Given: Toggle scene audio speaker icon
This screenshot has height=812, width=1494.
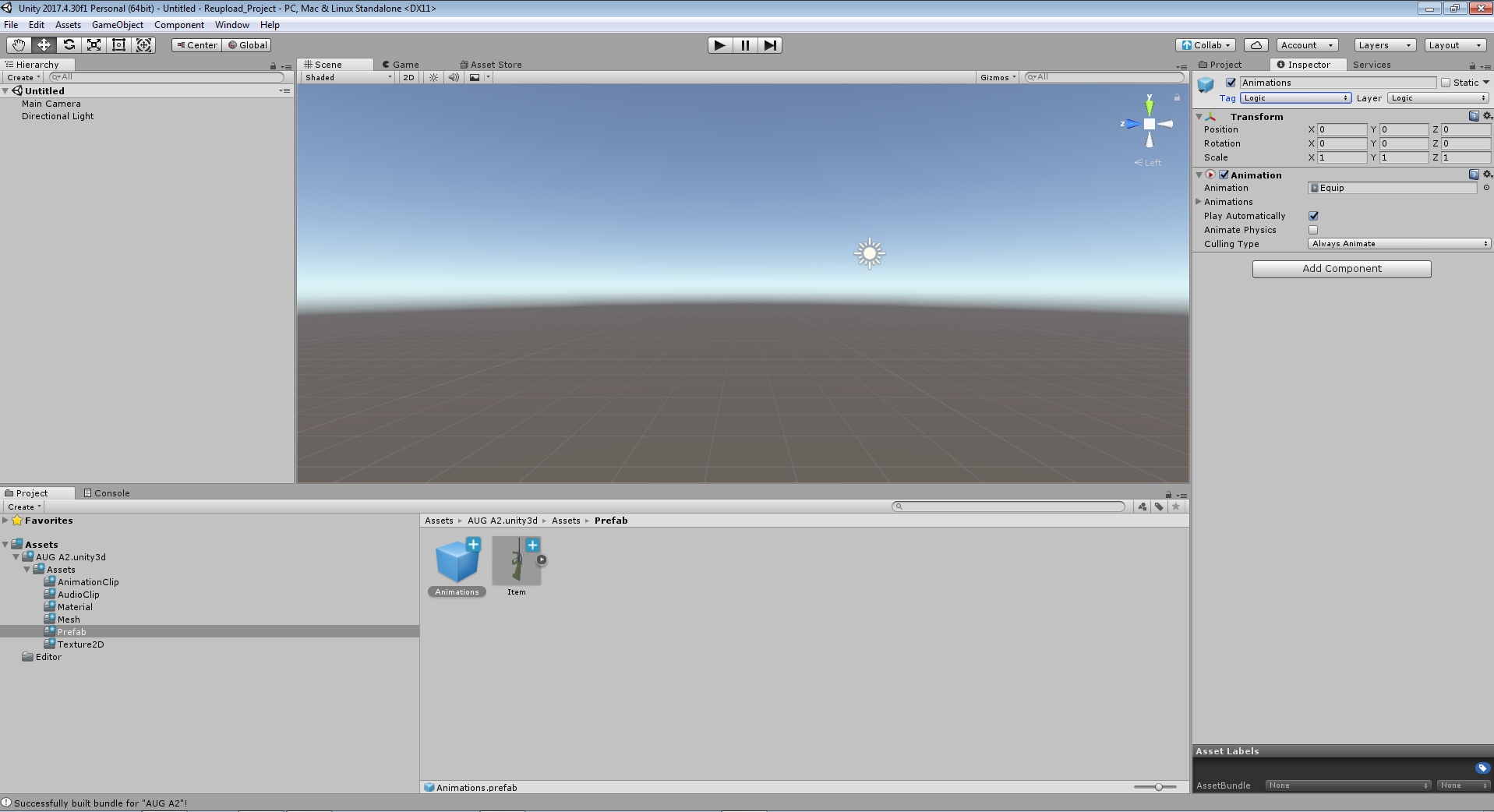Looking at the screenshot, I should [454, 77].
